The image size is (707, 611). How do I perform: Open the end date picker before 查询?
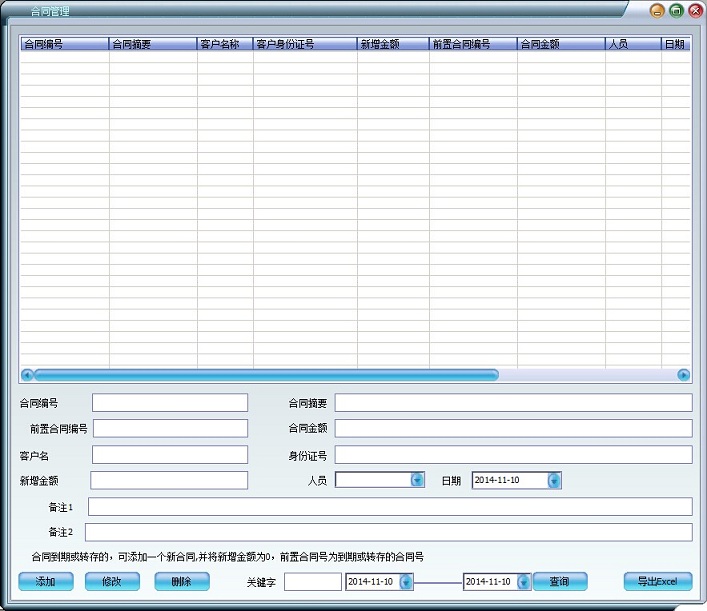[523, 581]
